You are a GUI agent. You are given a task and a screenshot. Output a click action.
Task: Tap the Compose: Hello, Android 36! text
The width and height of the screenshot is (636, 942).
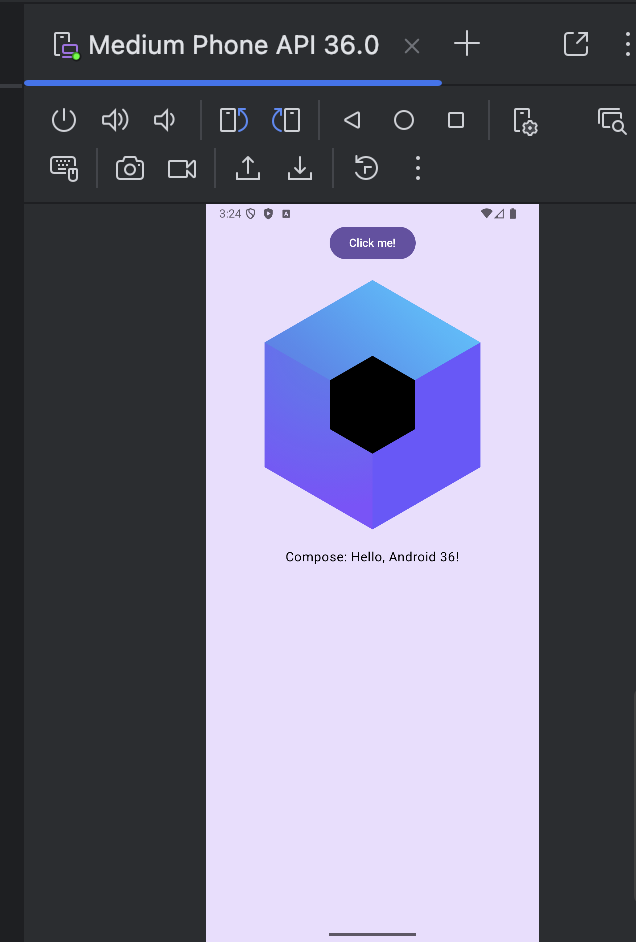pyautogui.click(x=372, y=557)
